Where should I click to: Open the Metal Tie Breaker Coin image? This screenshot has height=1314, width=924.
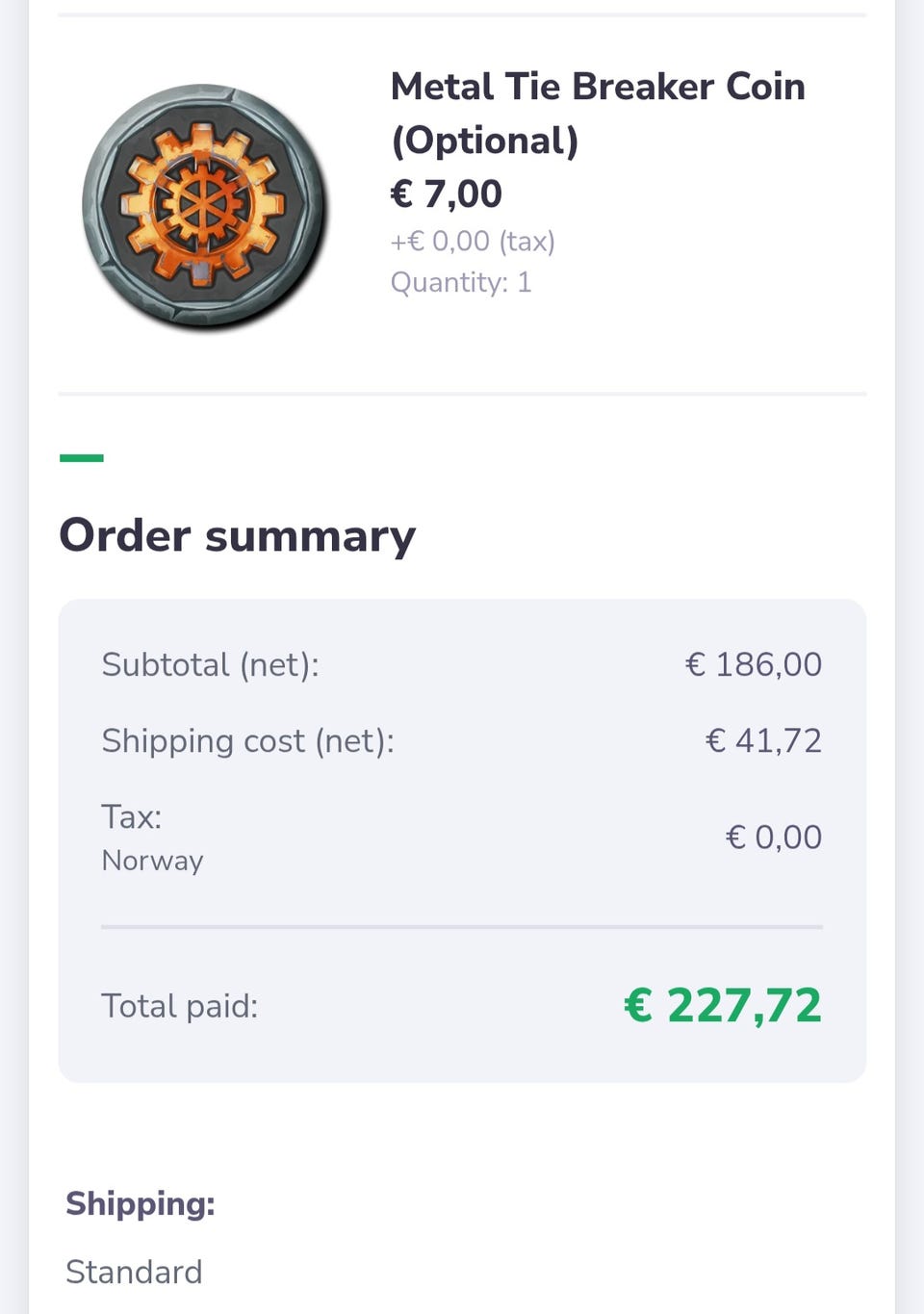coord(205,208)
